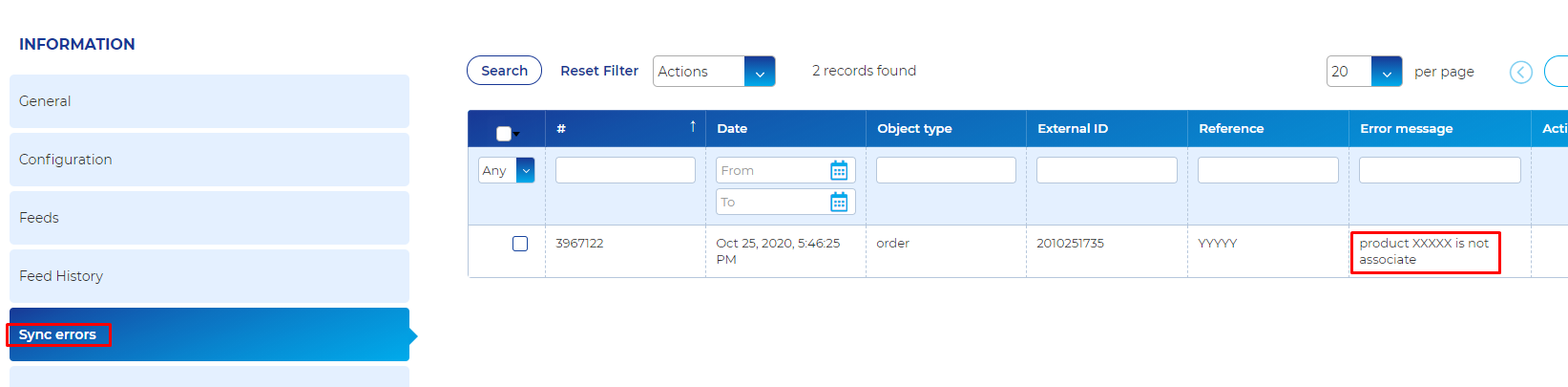1568x387 pixels.
Task: Open the To date calendar picker
Action: [x=839, y=203]
